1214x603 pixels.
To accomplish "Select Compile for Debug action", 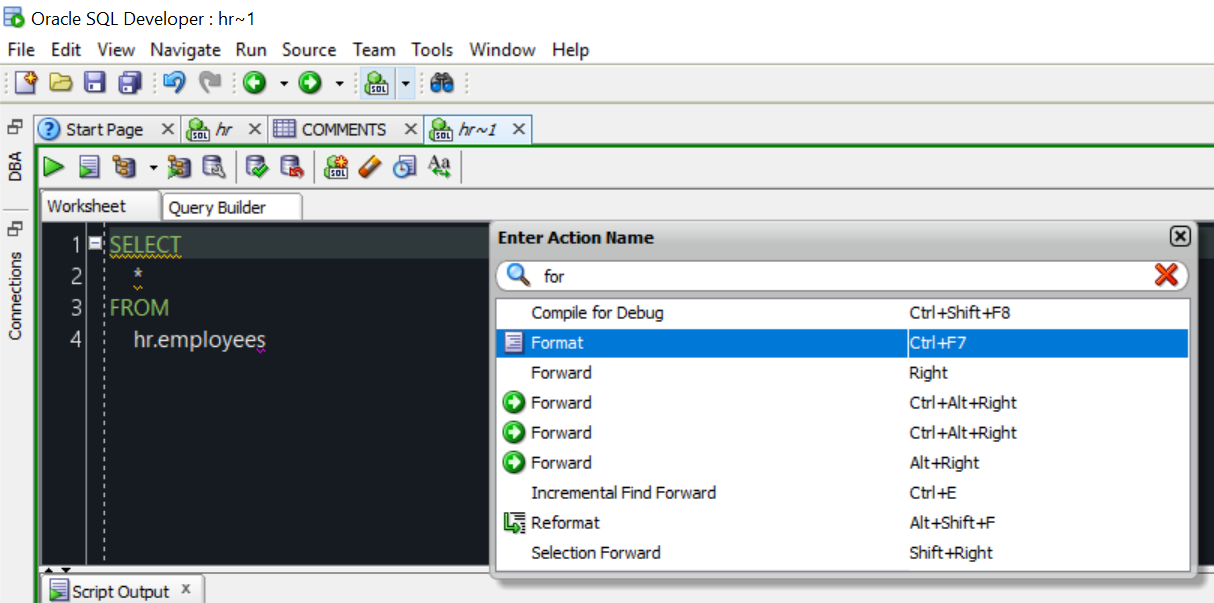I will [x=843, y=313].
